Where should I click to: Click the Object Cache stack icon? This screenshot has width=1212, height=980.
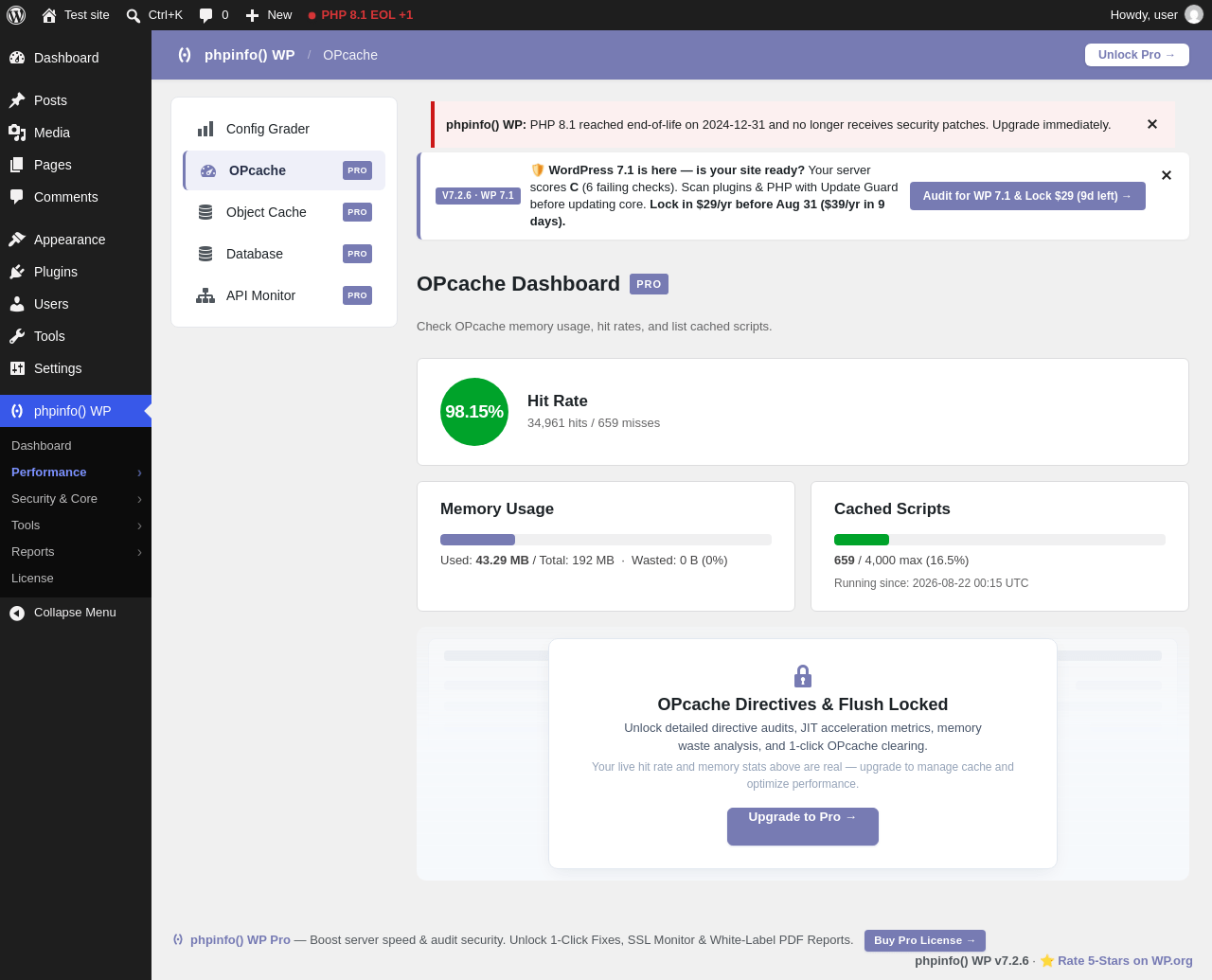pos(205,212)
